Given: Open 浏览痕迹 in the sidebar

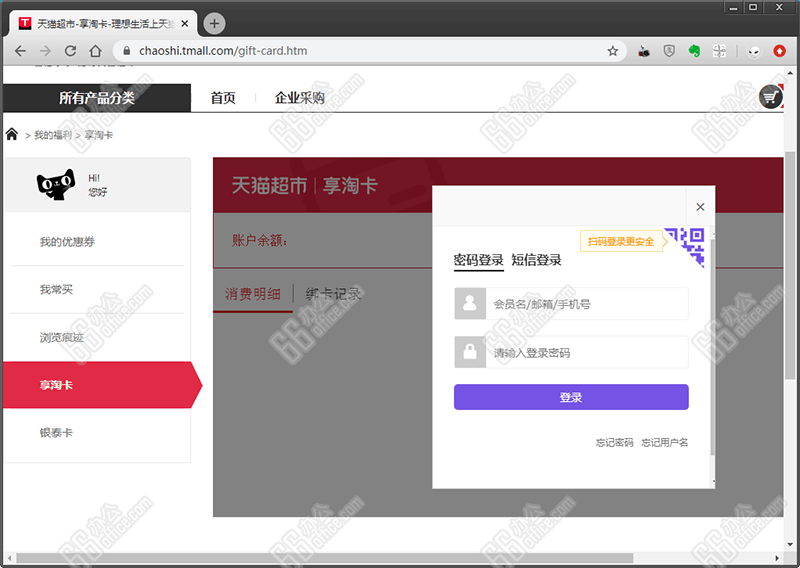Looking at the screenshot, I should (x=62, y=337).
